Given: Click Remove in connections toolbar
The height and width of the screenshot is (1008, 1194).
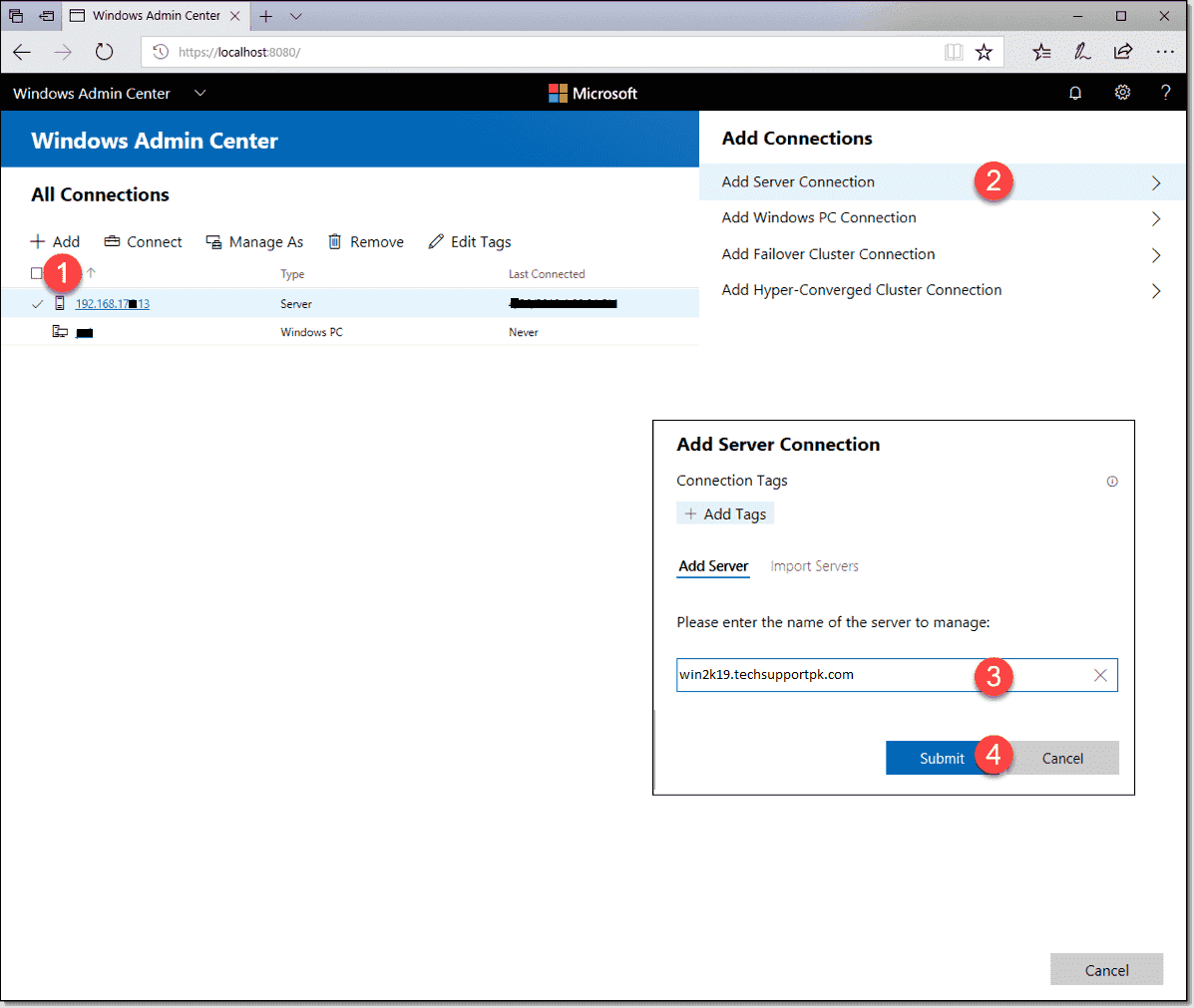Looking at the screenshot, I should point(365,241).
